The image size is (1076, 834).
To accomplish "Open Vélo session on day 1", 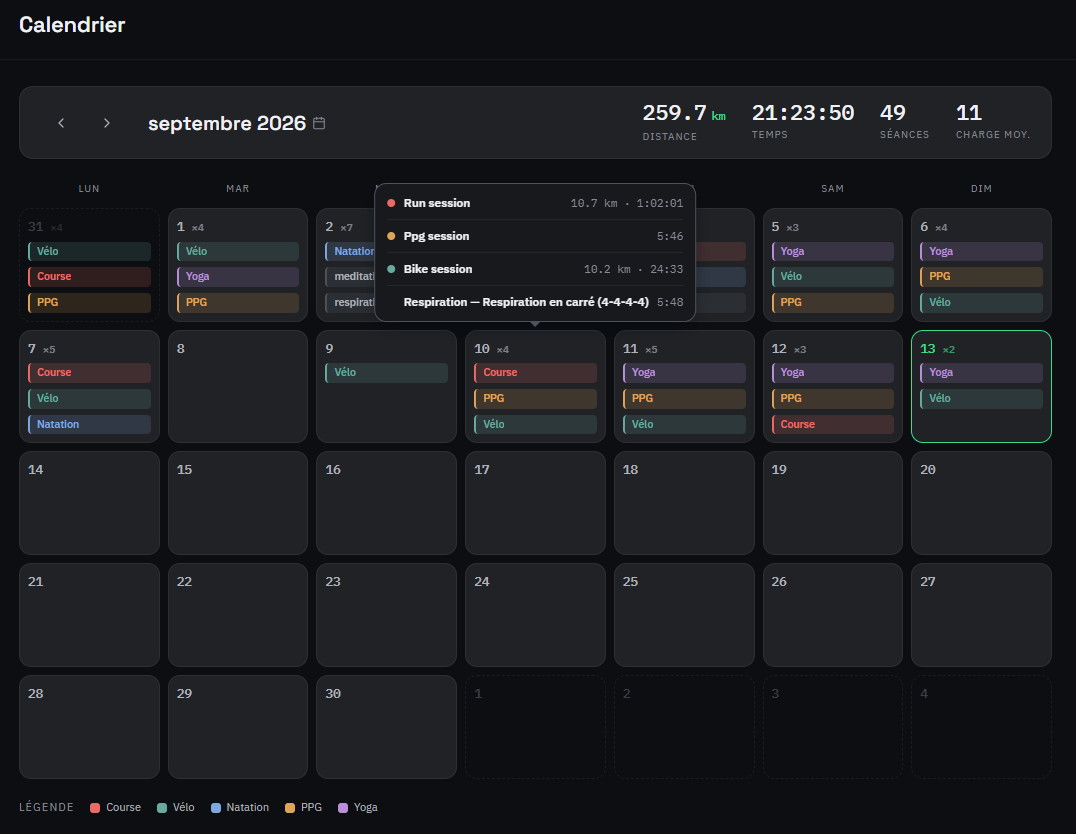I will click(x=237, y=251).
